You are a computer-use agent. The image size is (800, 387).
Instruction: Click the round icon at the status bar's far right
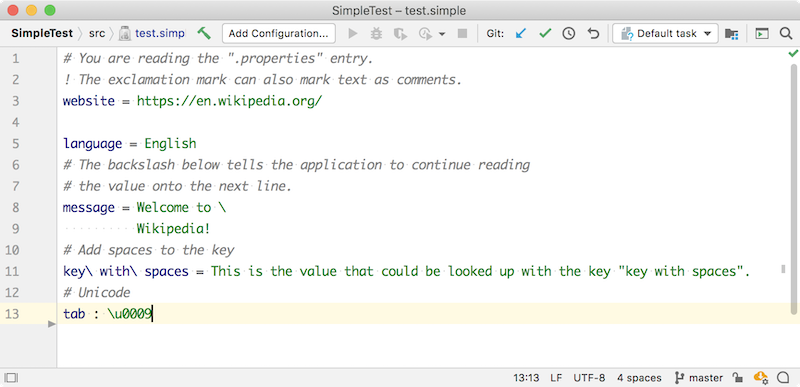(x=783, y=378)
